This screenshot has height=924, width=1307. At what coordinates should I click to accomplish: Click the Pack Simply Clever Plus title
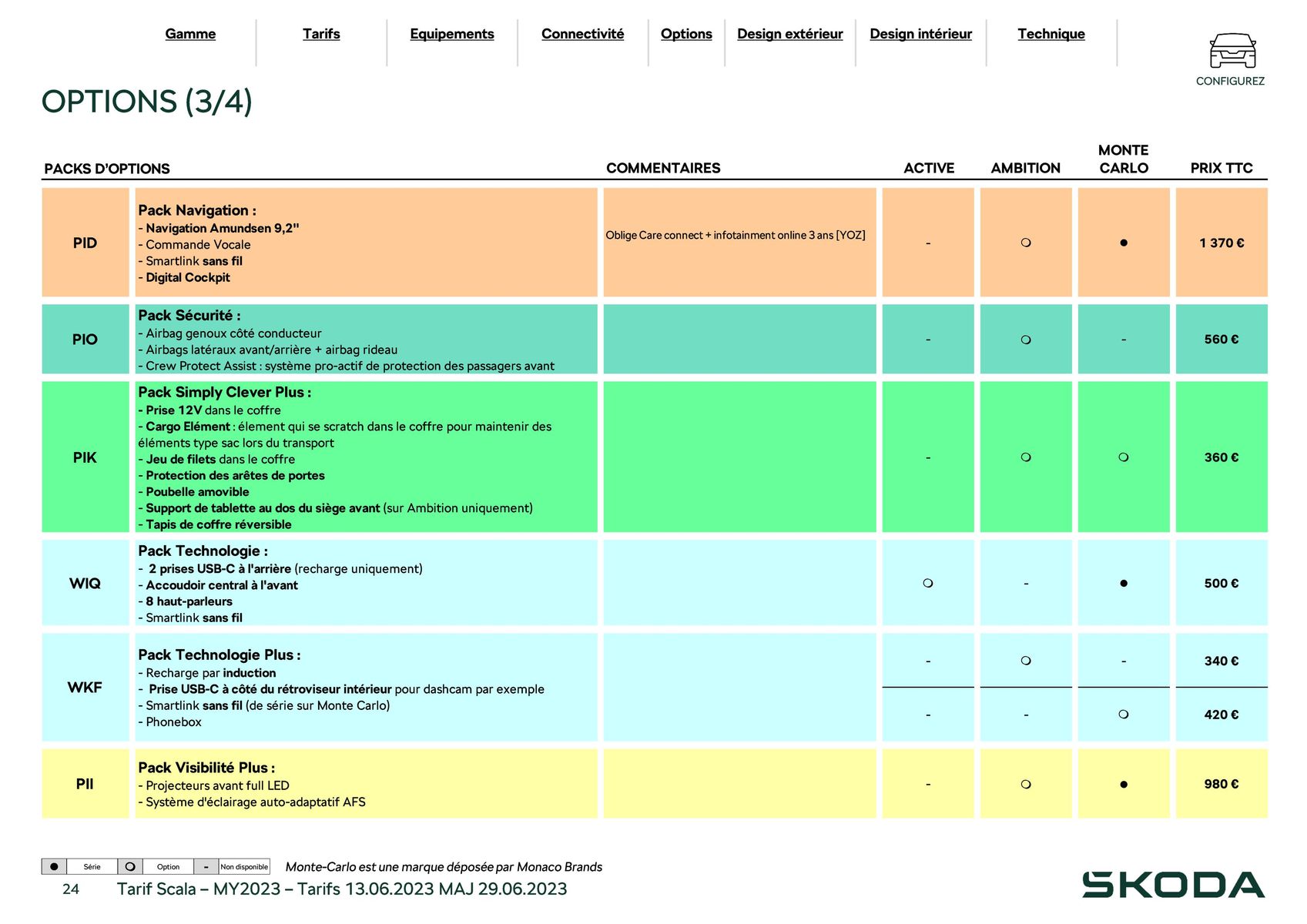[225, 392]
